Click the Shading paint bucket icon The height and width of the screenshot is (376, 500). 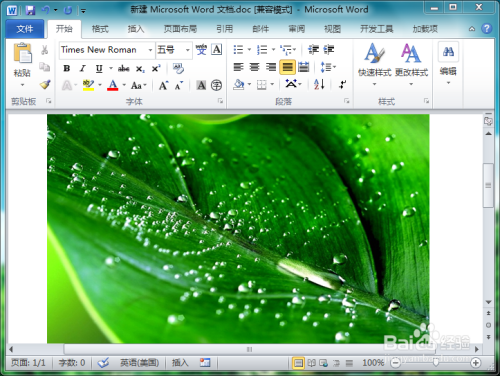point(239,85)
